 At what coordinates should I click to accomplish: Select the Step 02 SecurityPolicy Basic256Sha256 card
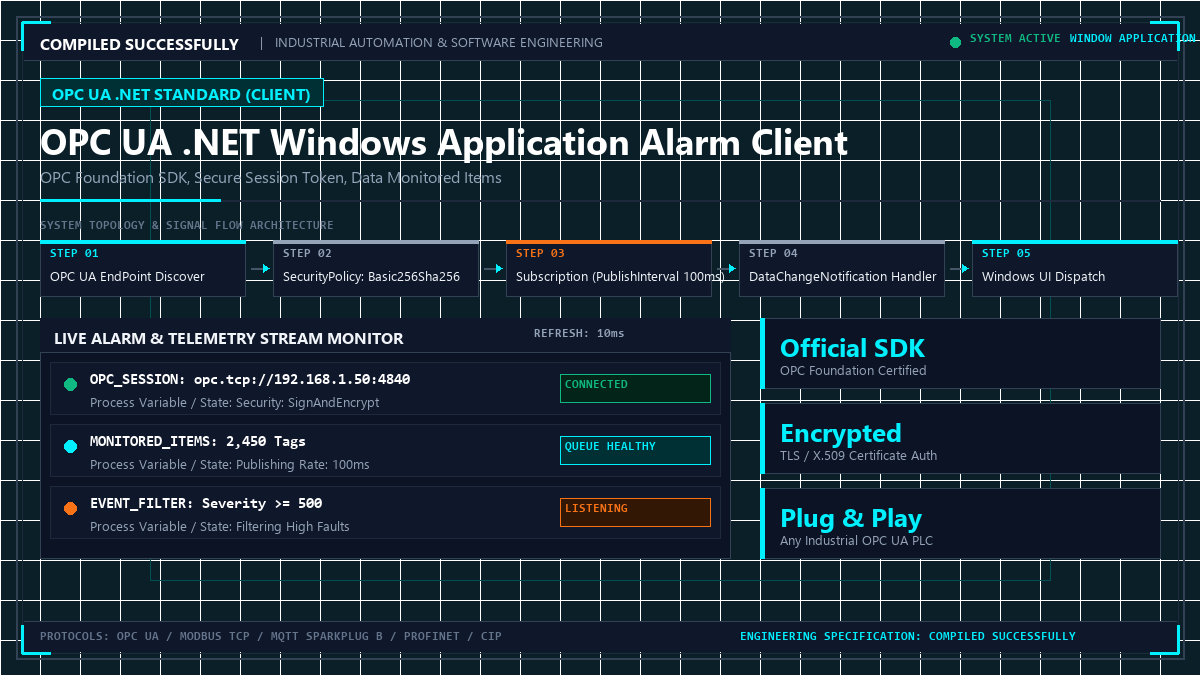pyautogui.click(x=376, y=268)
